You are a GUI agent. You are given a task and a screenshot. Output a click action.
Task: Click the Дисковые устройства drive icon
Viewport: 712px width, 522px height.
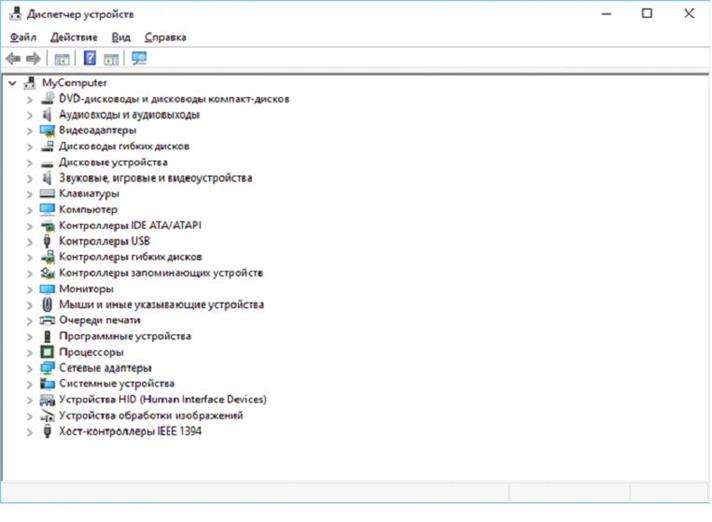coord(47,163)
